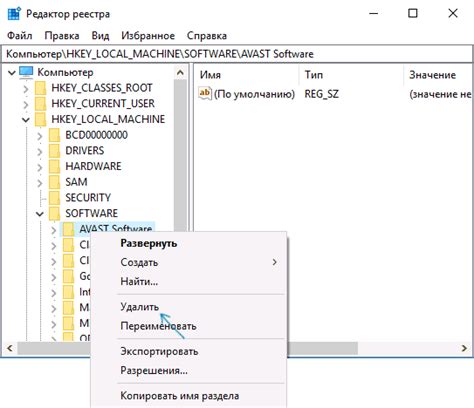
Task: Select the HKEY_CURRENT_USER tree item
Action: 103,104
